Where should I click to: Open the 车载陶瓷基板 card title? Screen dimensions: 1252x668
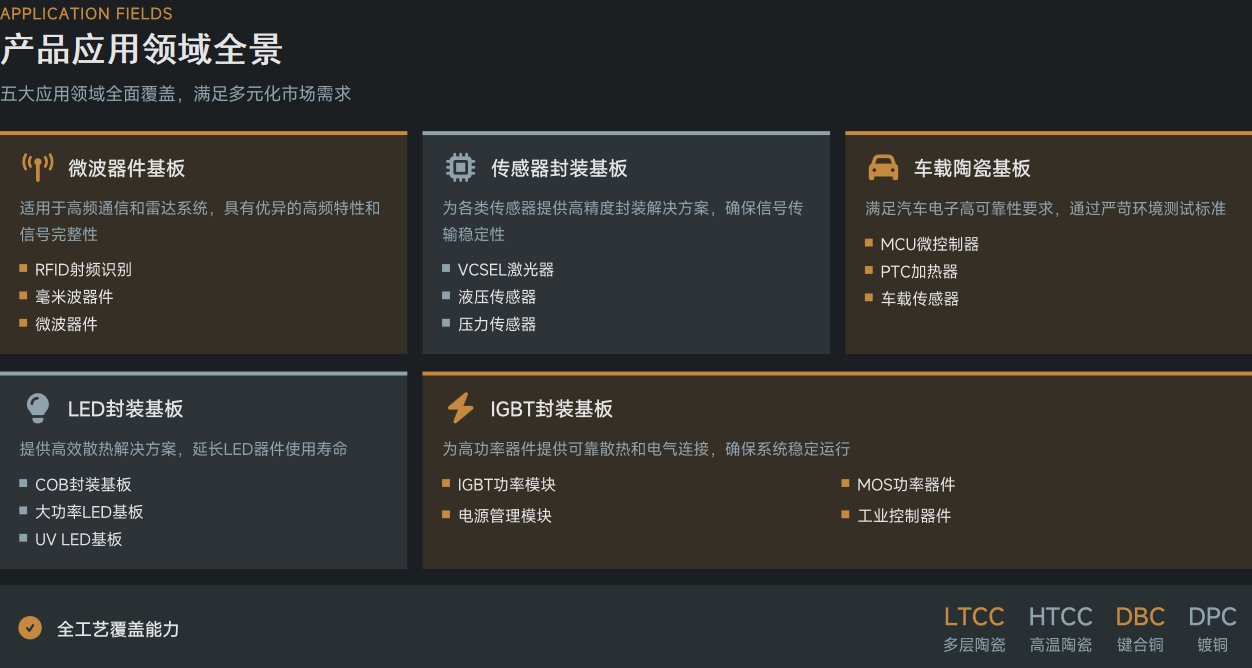pos(972,169)
